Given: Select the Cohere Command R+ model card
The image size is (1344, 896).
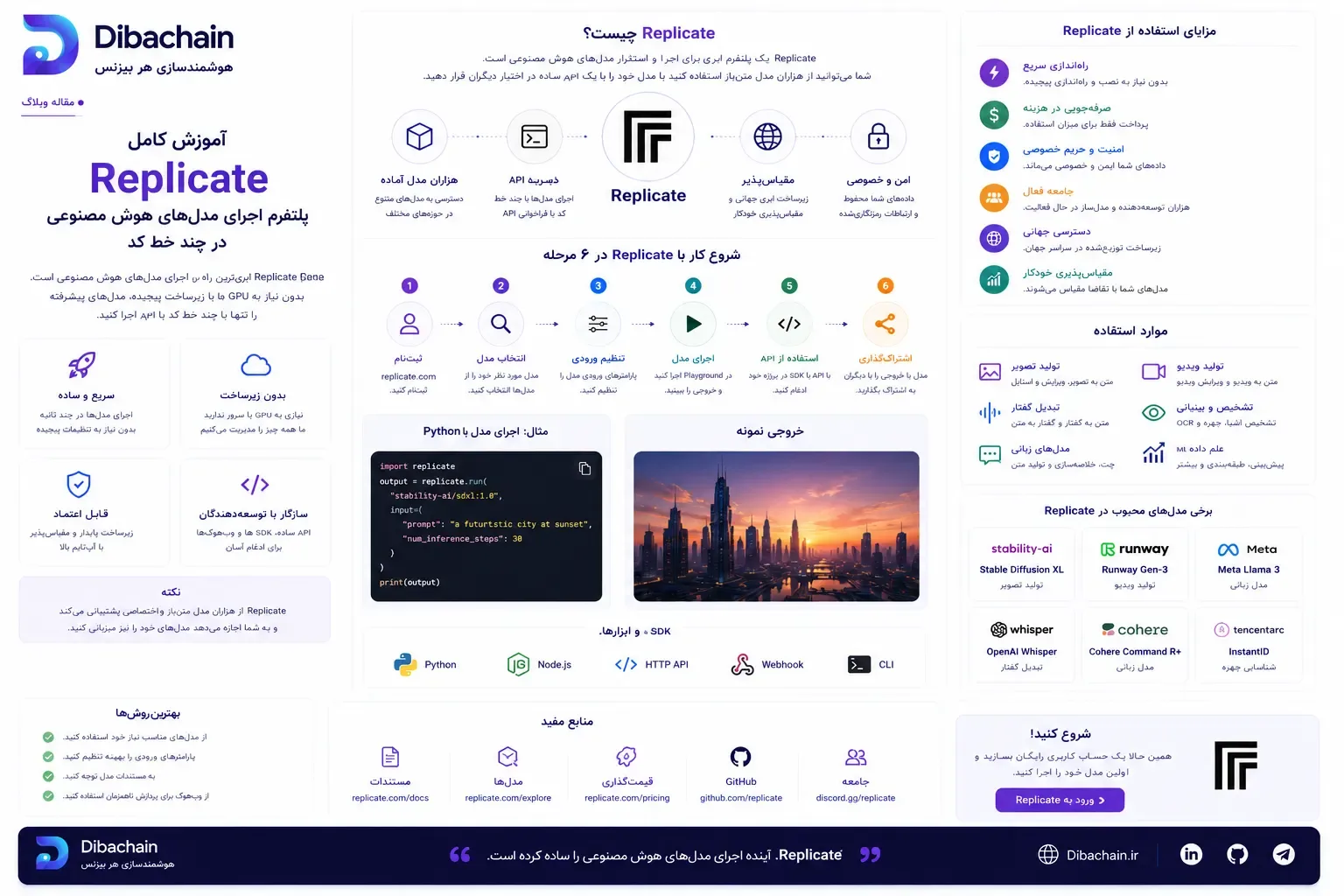Looking at the screenshot, I should click(1135, 646).
